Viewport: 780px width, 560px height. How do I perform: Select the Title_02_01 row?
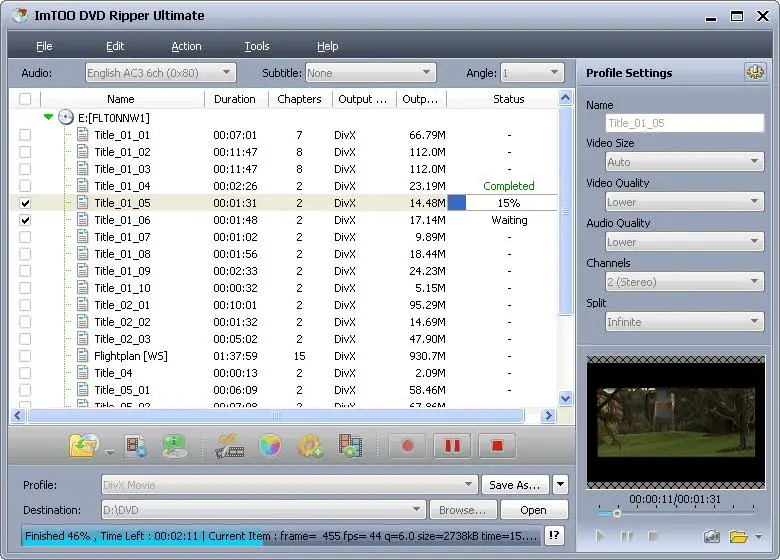coord(284,305)
